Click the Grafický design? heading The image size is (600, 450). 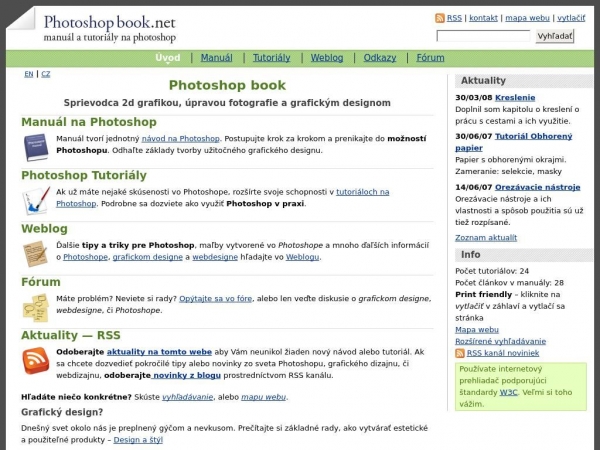coord(62,412)
